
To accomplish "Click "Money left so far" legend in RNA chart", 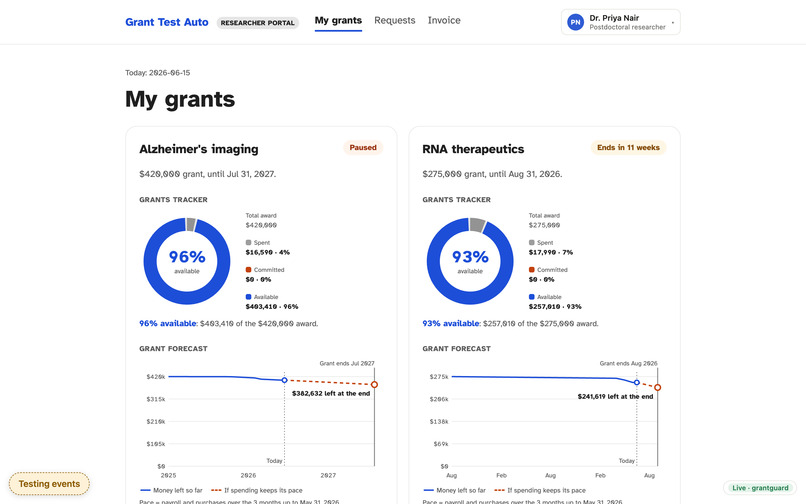I will tap(454, 491).
